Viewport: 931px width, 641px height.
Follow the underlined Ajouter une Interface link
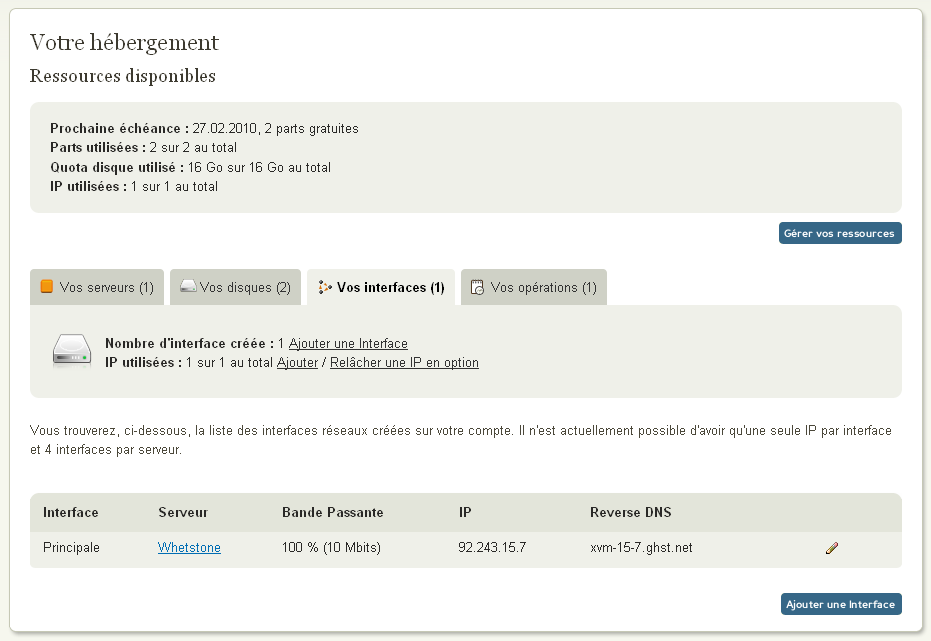coord(348,343)
